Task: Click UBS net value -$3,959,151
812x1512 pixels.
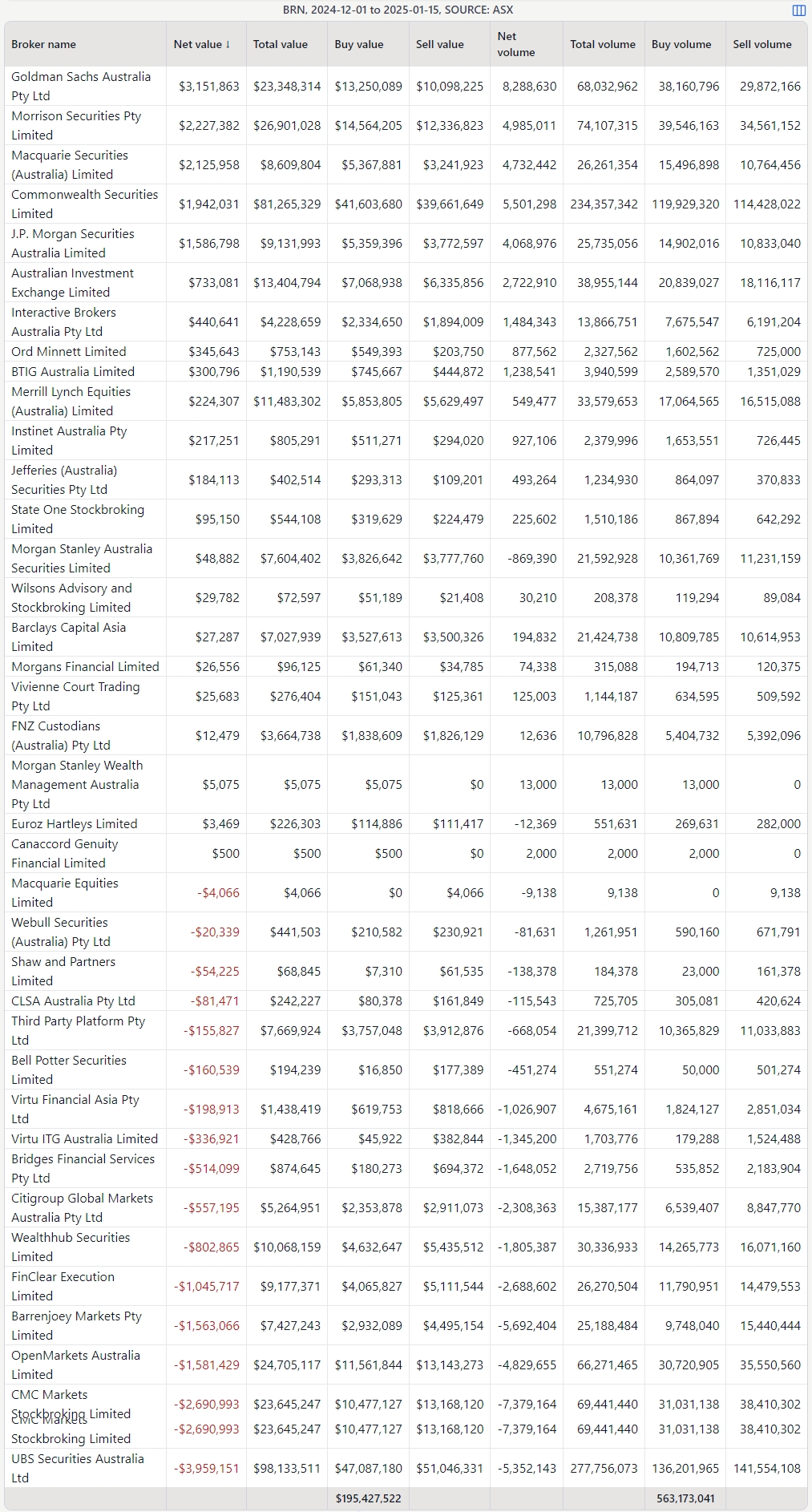Action: point(206,1468)
